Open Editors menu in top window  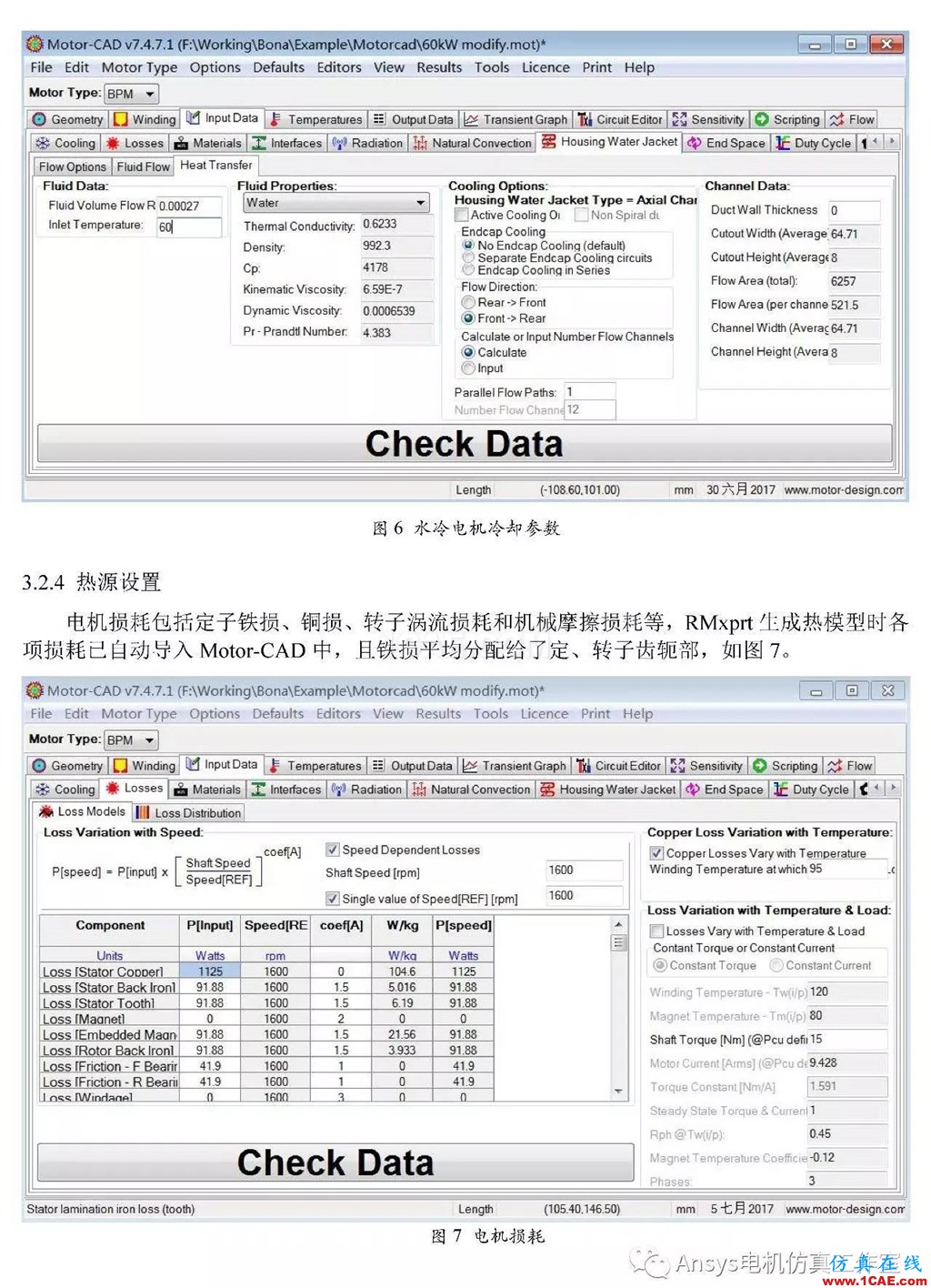(339, 67)
